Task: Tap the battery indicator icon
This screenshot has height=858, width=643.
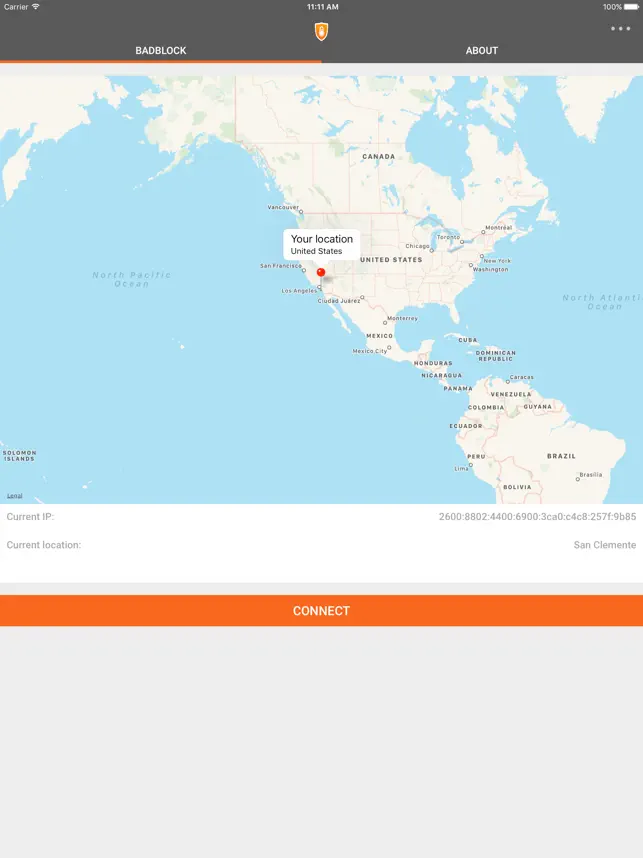Action: click(631, 7)
